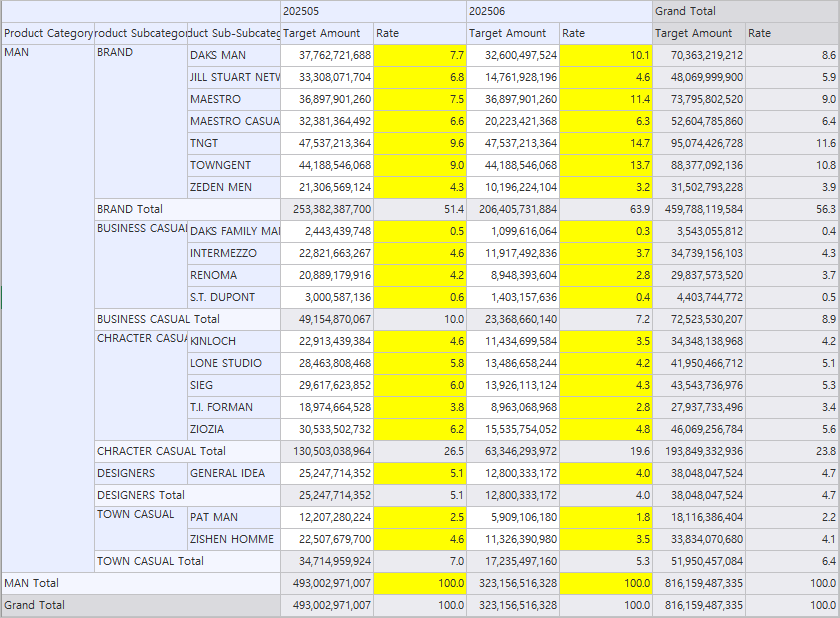840x618 pixels.
Task: Select the DESIGNERS Total subtotal label
Action: (x=188, y=495)
